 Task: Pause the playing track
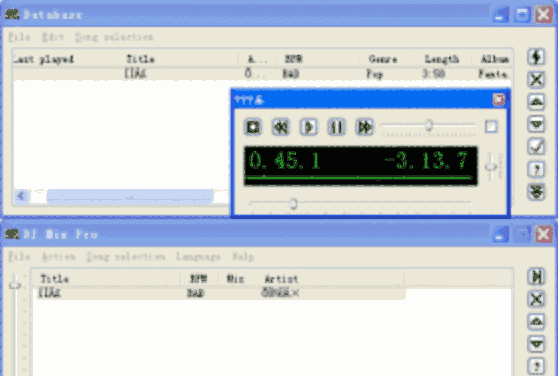[x=336, y=127]
